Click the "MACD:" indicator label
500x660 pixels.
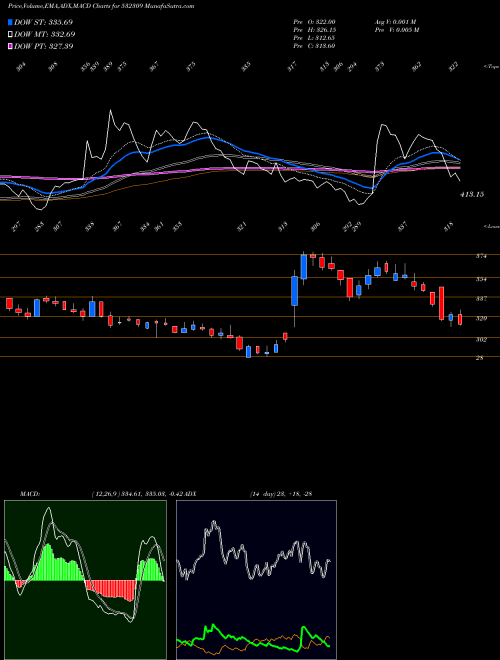point(30,494)
